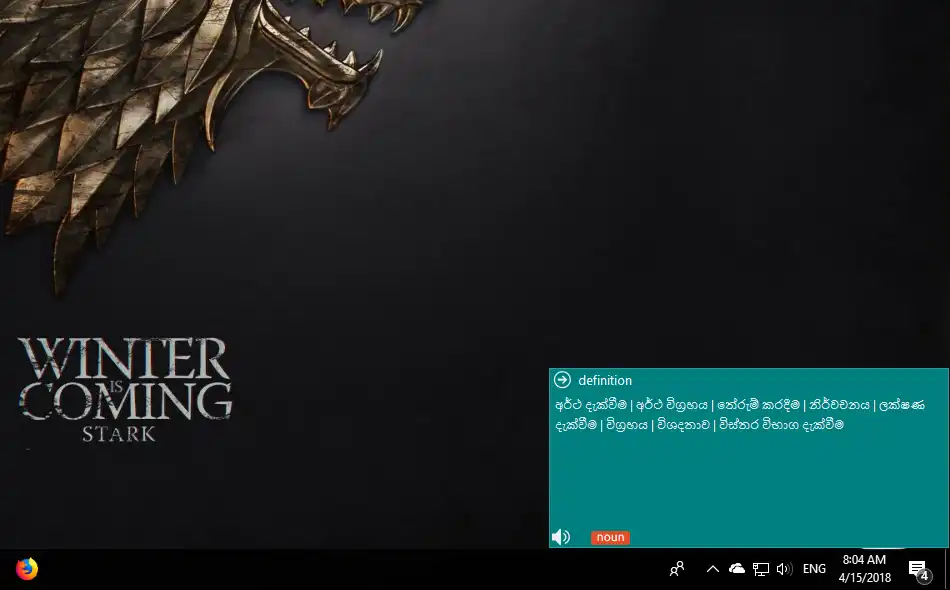Viewport: 950px width, 590px height.
Task: Open network settings tray icon
Action: (x=760, y=569)
